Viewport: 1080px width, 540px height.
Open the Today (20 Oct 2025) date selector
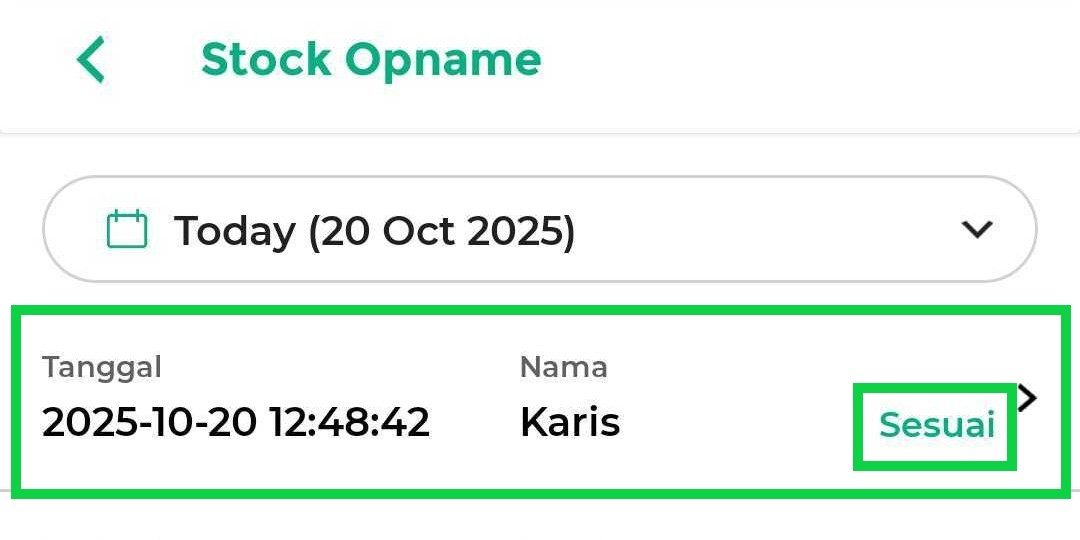coord(540,230)
